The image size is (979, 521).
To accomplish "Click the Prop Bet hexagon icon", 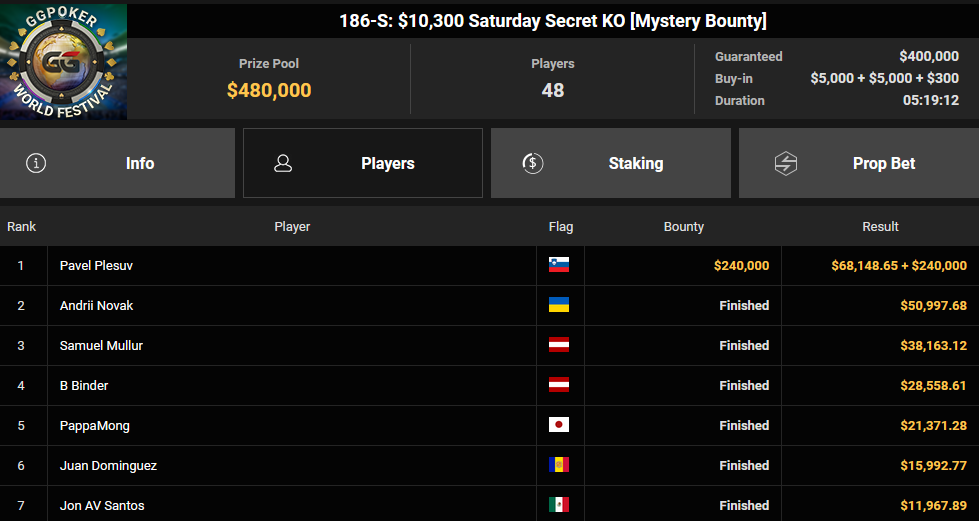I will click(785, 163).
